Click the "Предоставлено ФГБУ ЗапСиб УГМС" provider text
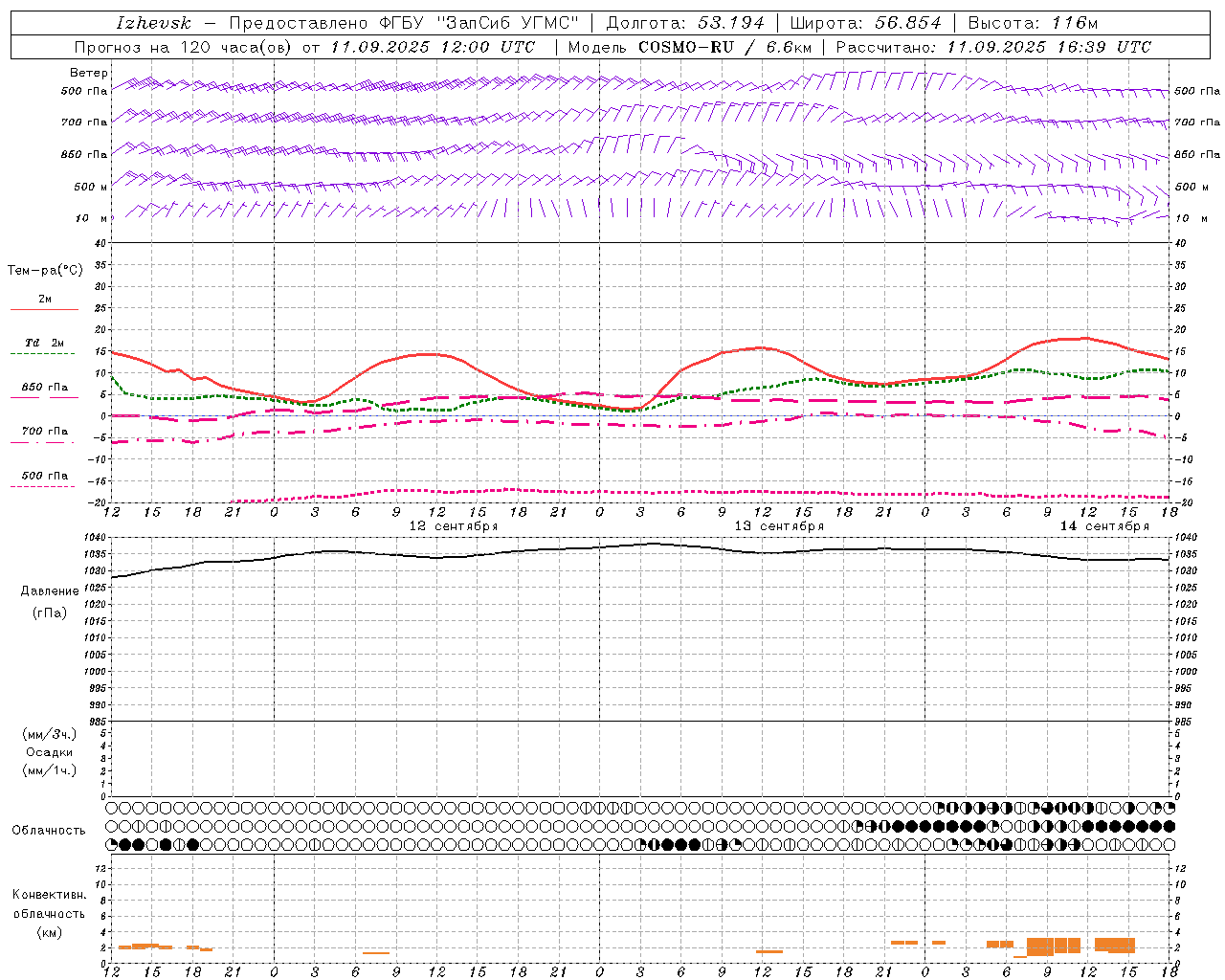 404,23
